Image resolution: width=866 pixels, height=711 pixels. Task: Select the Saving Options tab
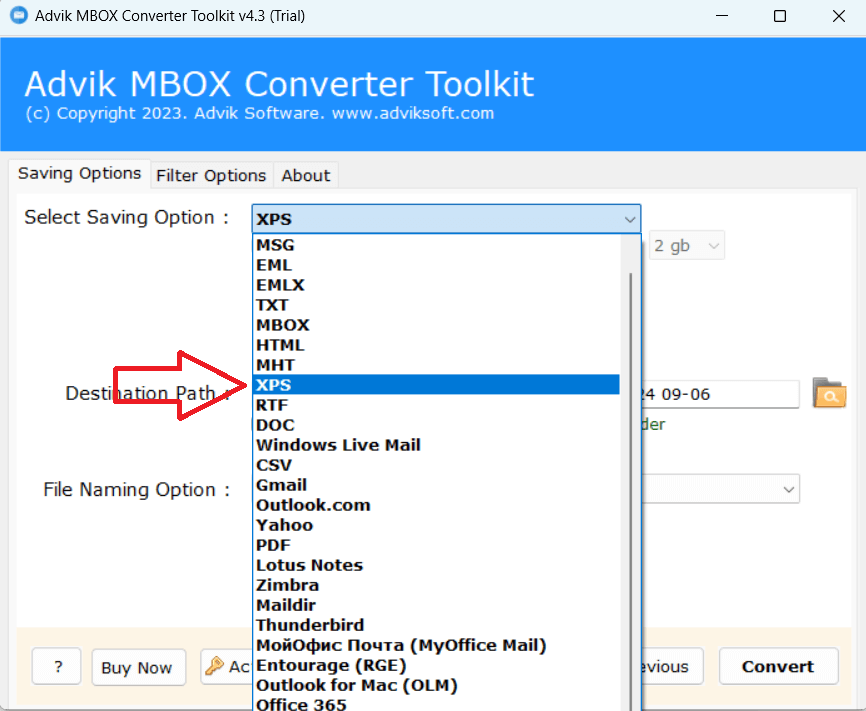point(80,173)
